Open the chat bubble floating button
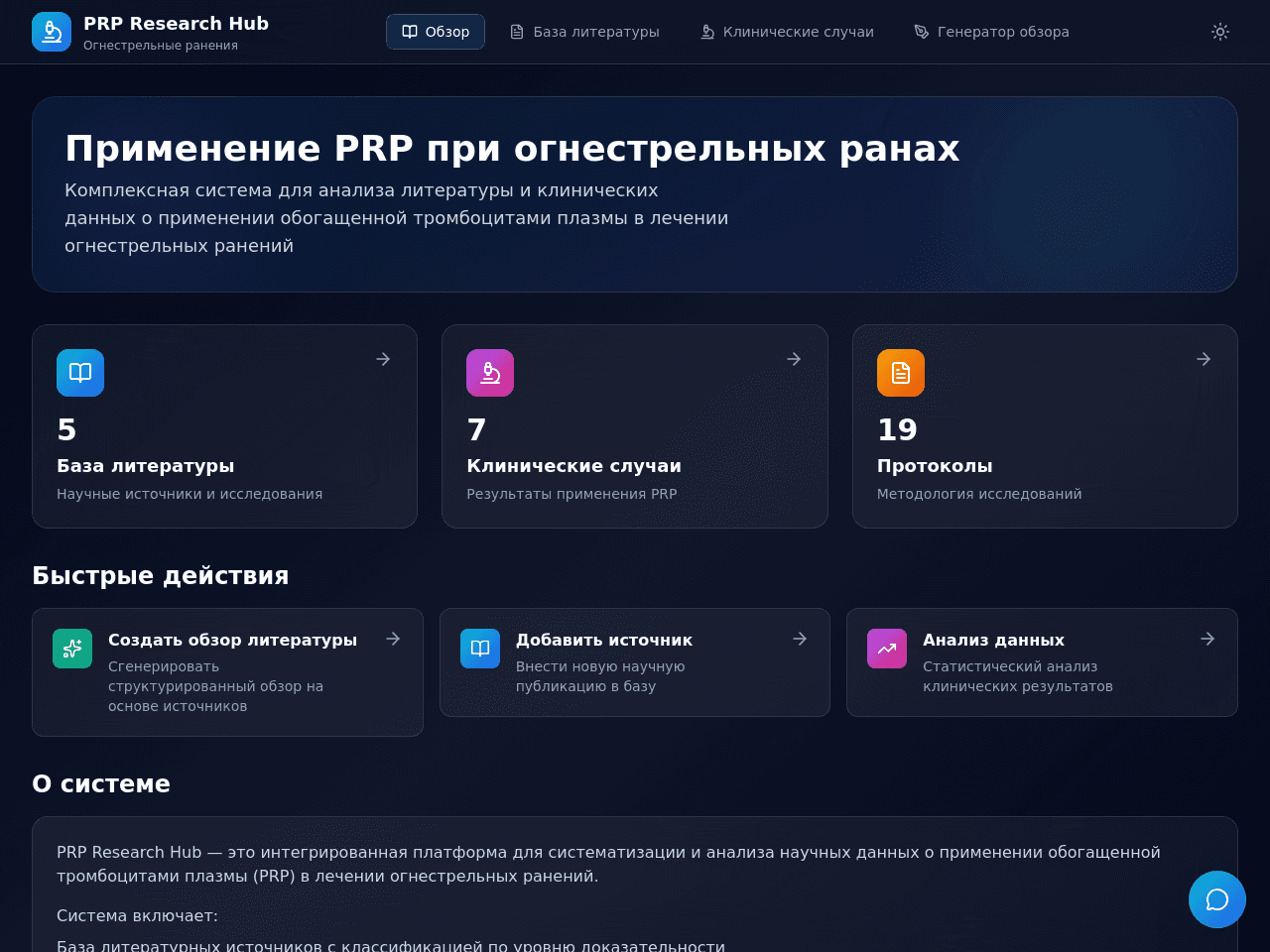Screen dimensions: 1270x952 point(1217,899)
